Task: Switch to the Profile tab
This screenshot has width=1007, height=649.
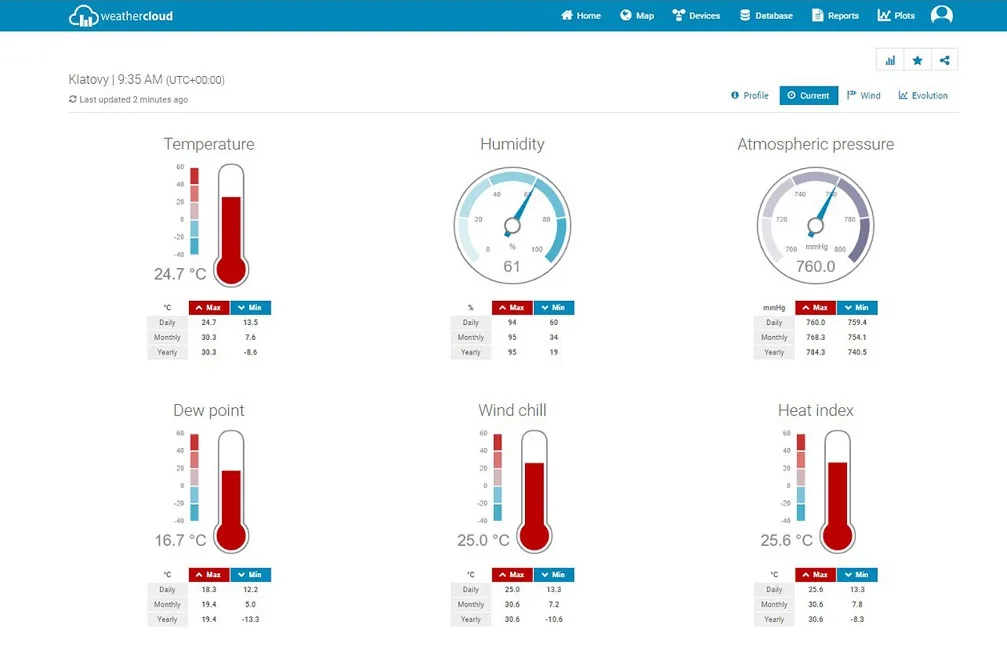Action: pos(749,95)
